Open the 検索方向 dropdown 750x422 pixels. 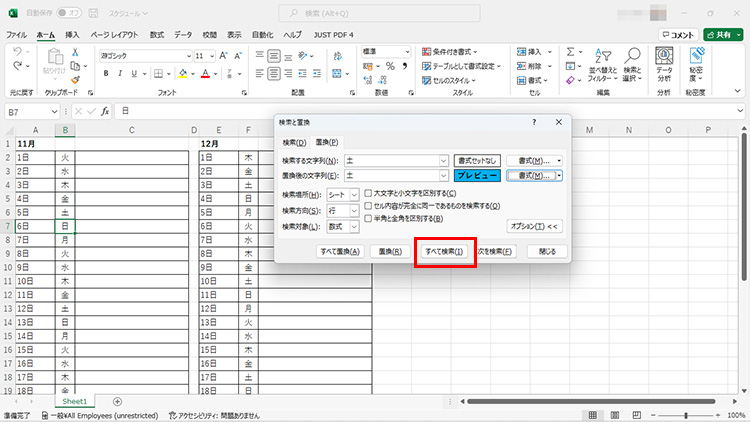[x=354, y=210]
